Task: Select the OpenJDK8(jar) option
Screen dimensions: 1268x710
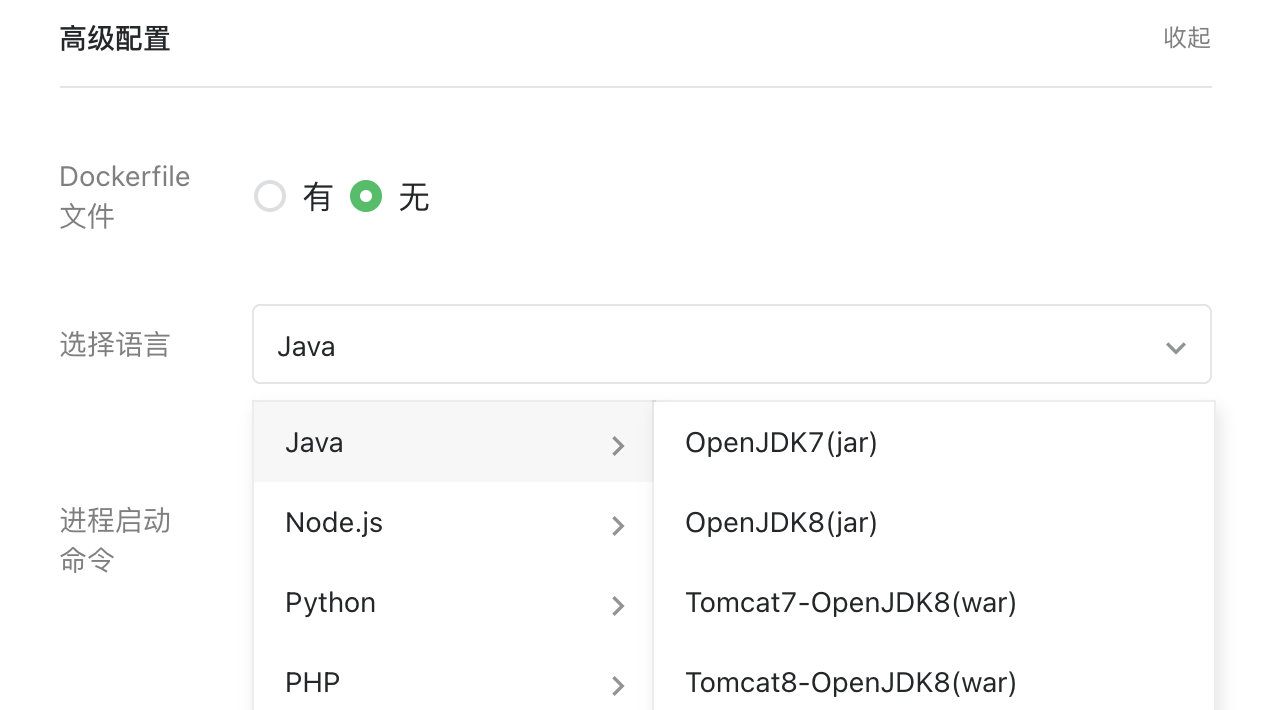Action: pyautogui.click(x=781, y=523)
